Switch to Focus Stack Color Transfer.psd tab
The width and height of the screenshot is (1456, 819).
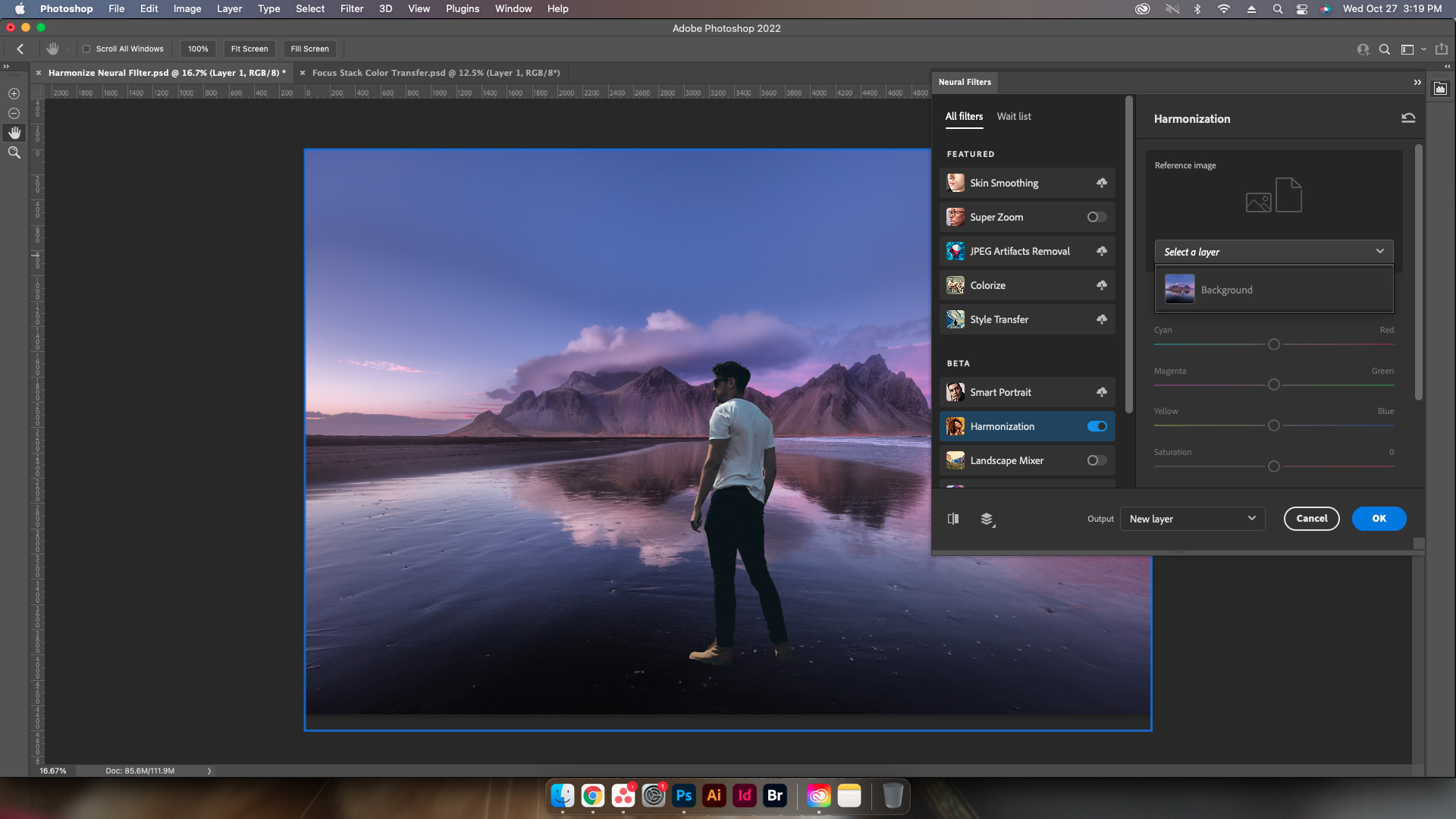(435, 73)
